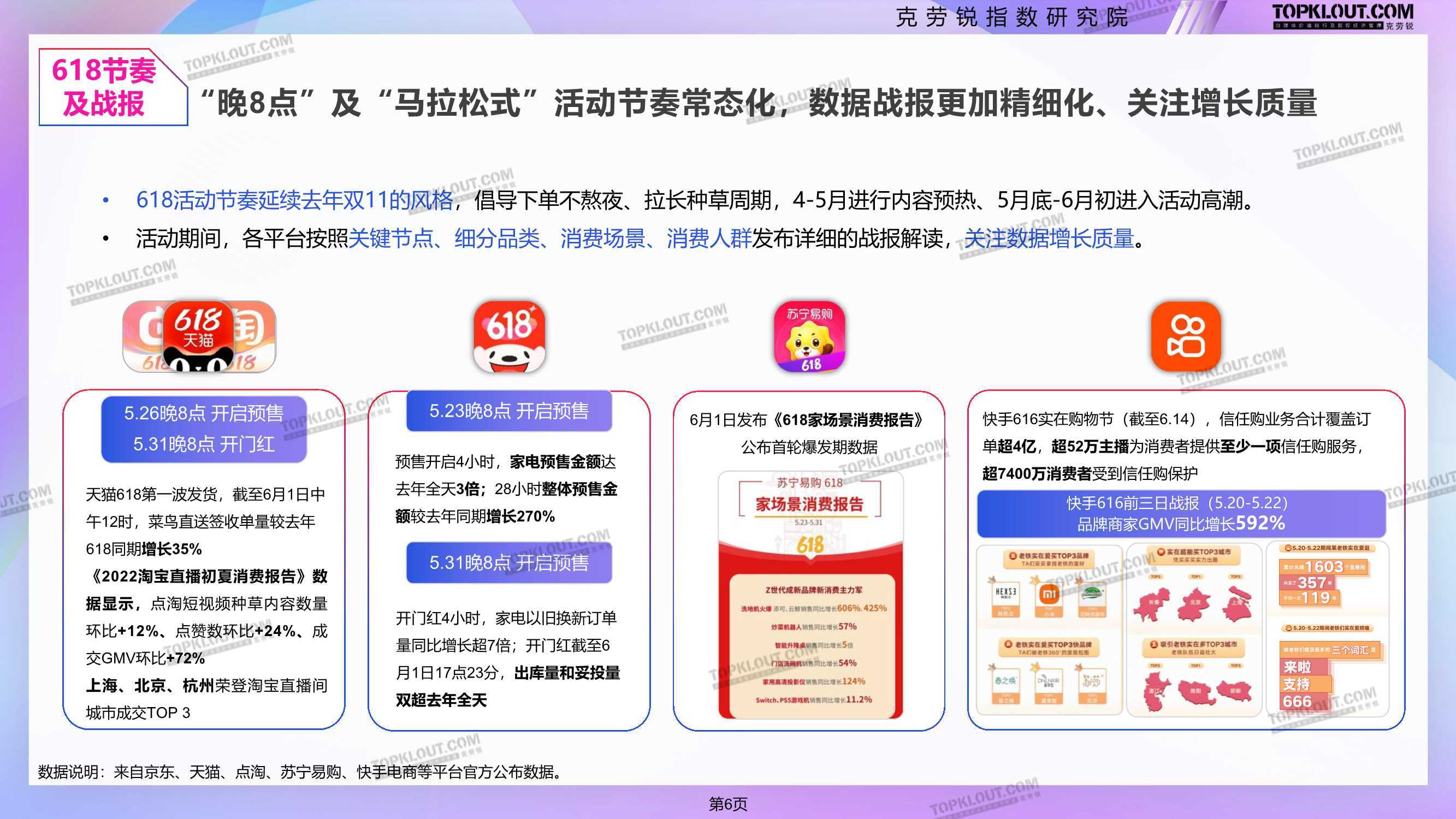Viewport: 1456px width, 819px height.
Task: Click the '5.23晚8点 开启预售' blue banner
Action: (x=509, y=411)
